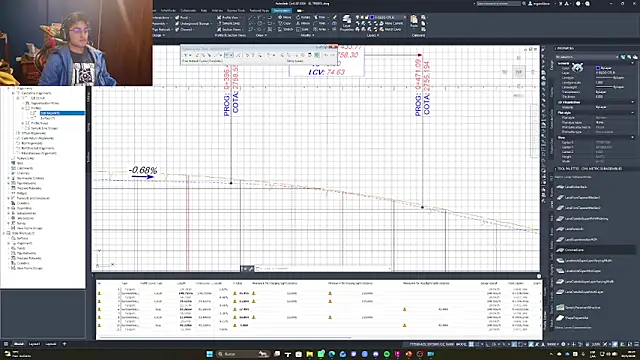Open Spotify from the taskbar
This screenshot has height=360, width=640.
(x=387, y=354)
